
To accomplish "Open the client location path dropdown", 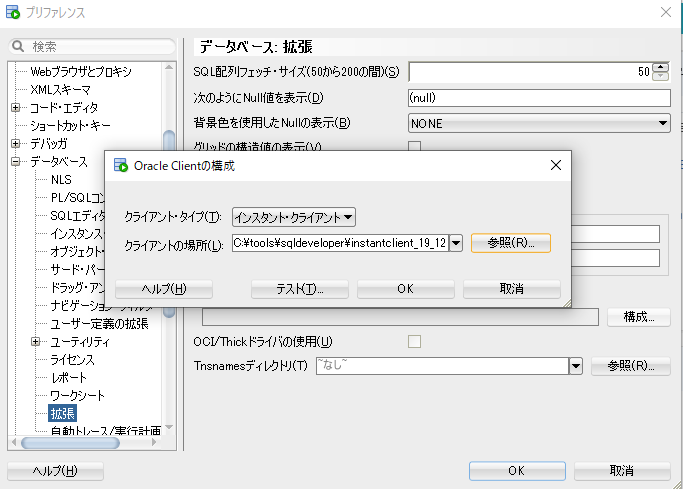I will 456,243.
